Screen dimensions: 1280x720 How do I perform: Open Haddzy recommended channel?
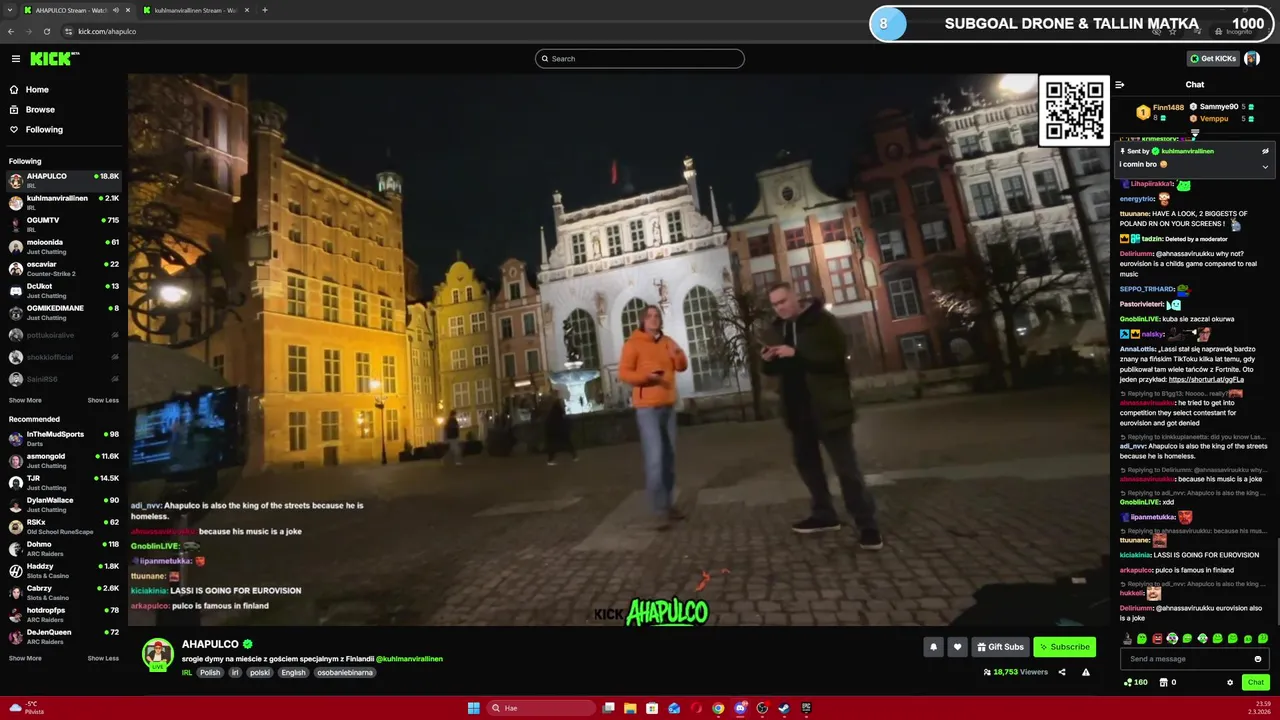(x=64, y=570)
